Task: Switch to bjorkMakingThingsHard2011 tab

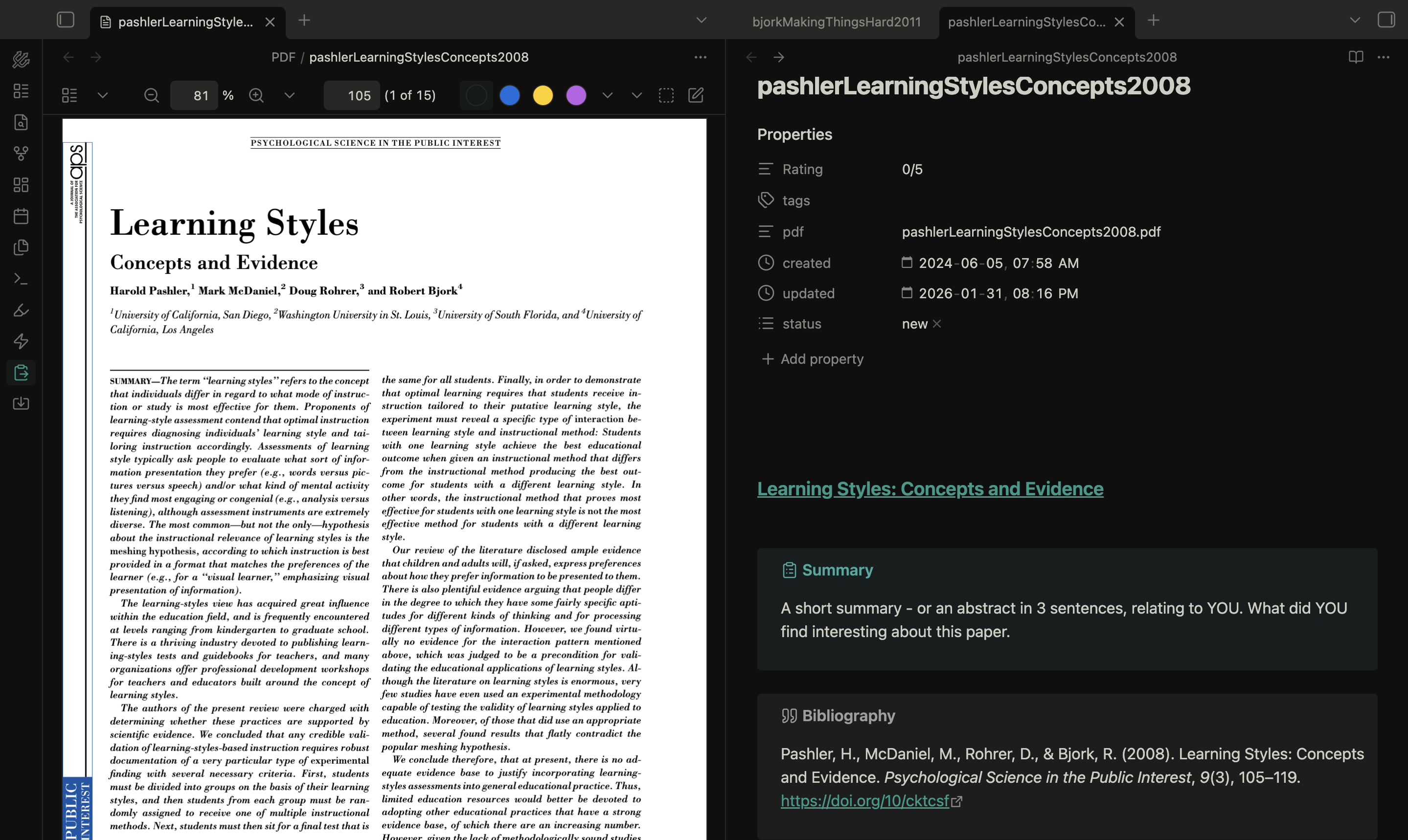Action: pyautogui.click(x=836, y=22)
